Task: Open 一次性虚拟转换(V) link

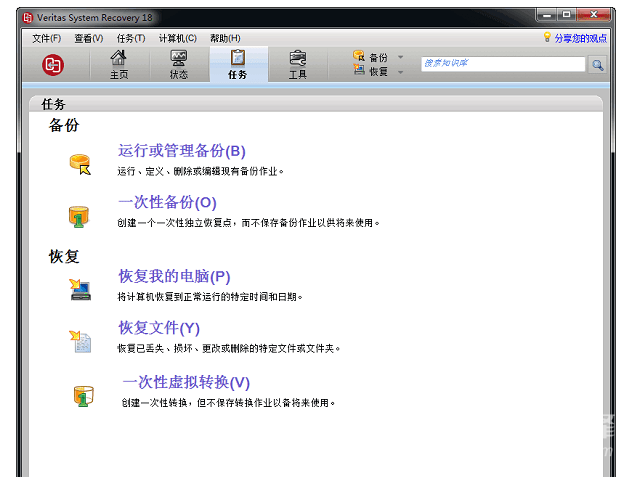Action: coord(186,382)
